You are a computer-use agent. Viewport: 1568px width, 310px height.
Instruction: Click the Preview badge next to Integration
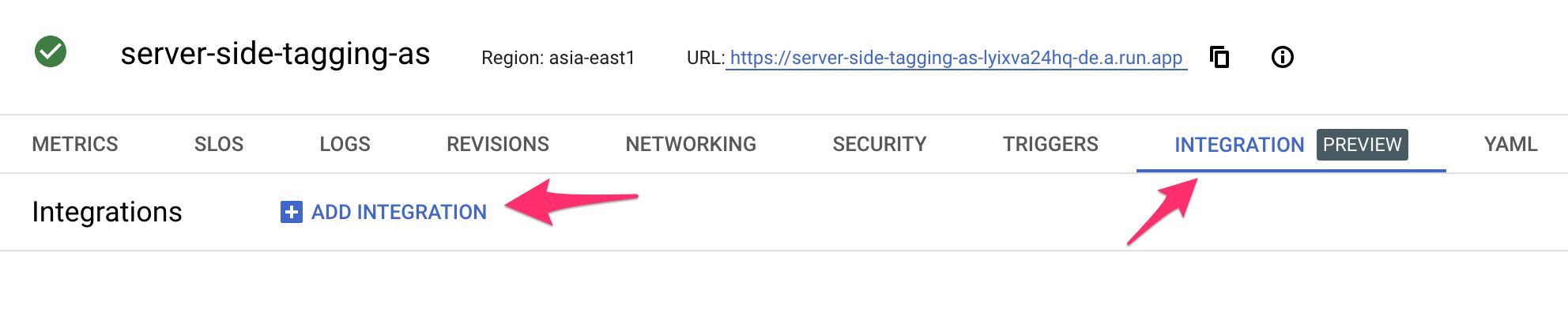pos(1362,145)
